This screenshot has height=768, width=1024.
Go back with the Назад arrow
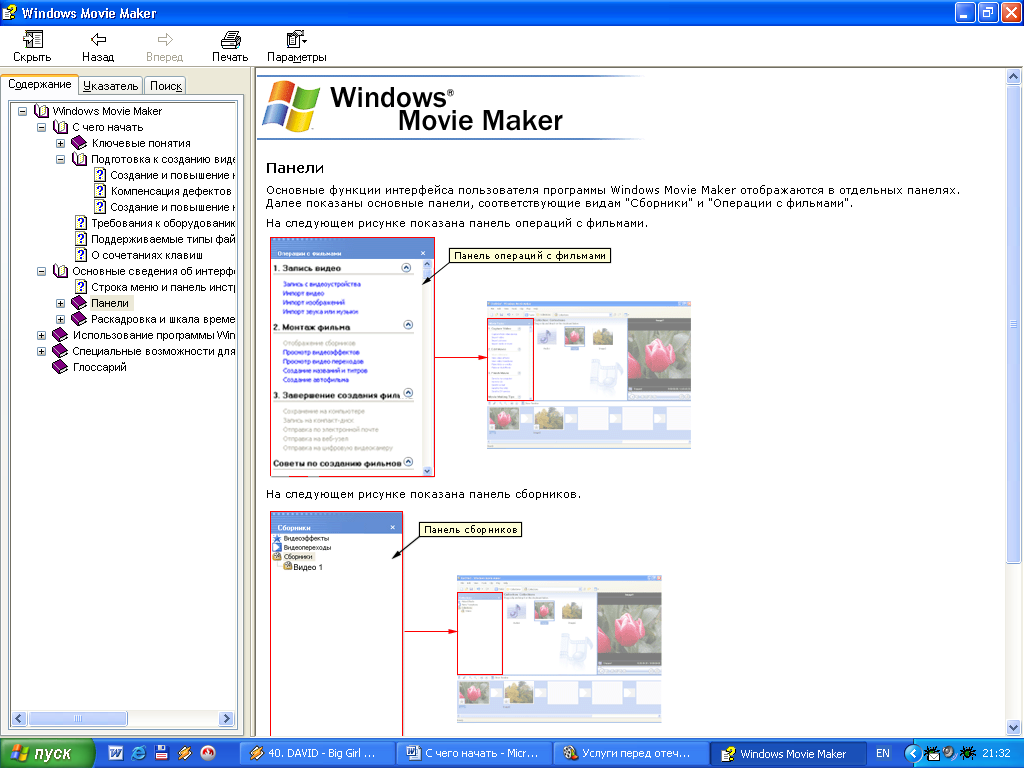pyautogui.click(x=98, y=40)
